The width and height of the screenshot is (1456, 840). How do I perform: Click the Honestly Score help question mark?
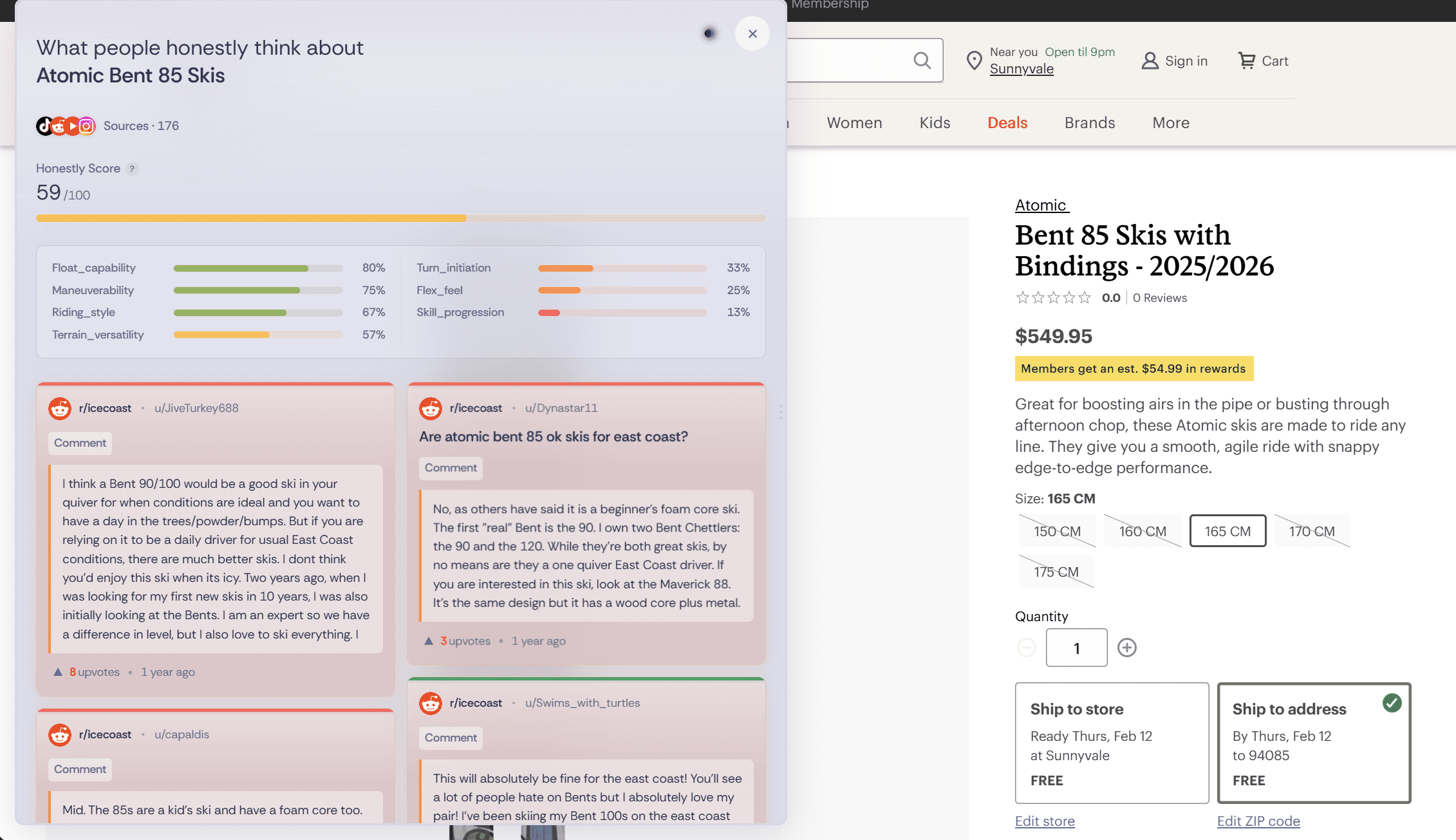(x=132, y=169)
